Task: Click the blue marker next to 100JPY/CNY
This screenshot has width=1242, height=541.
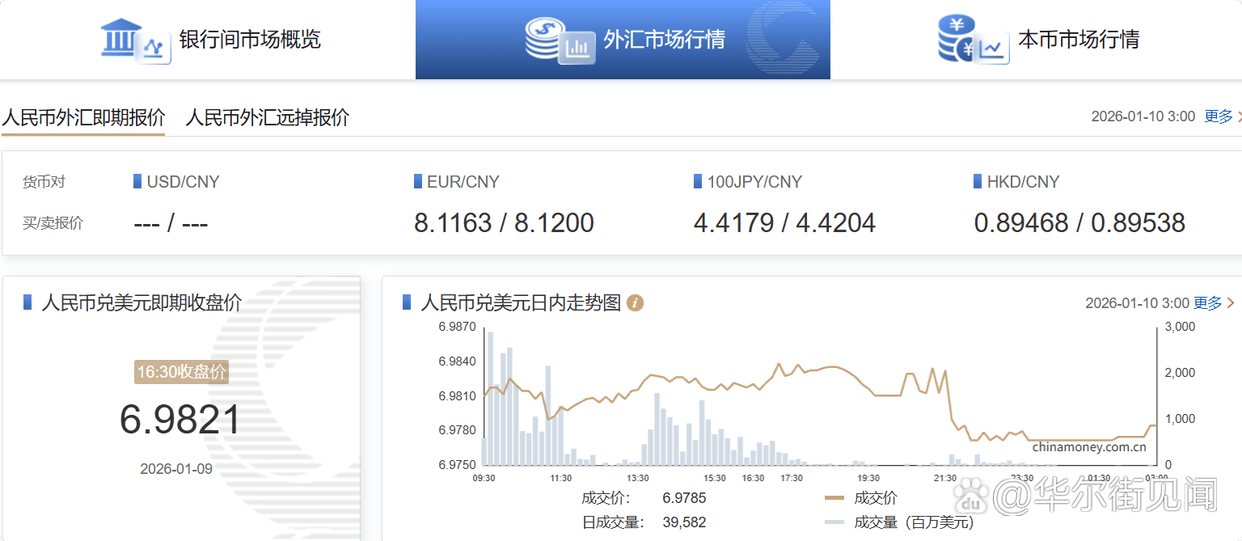Action: tap(698, 182)
